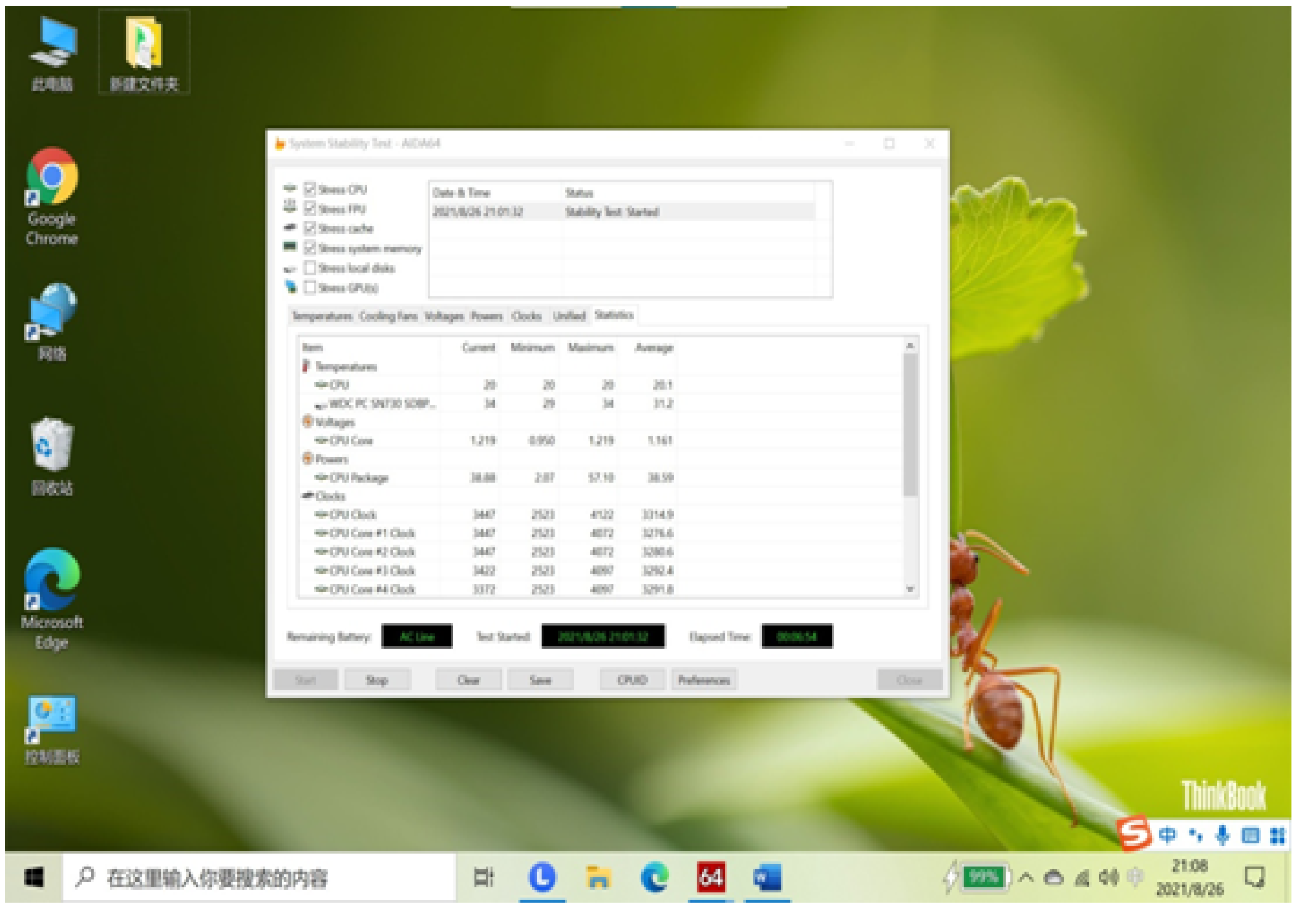Switch to the Cooling Fans tab
The image size is (1316, 915).
click(x=388, y=316)
